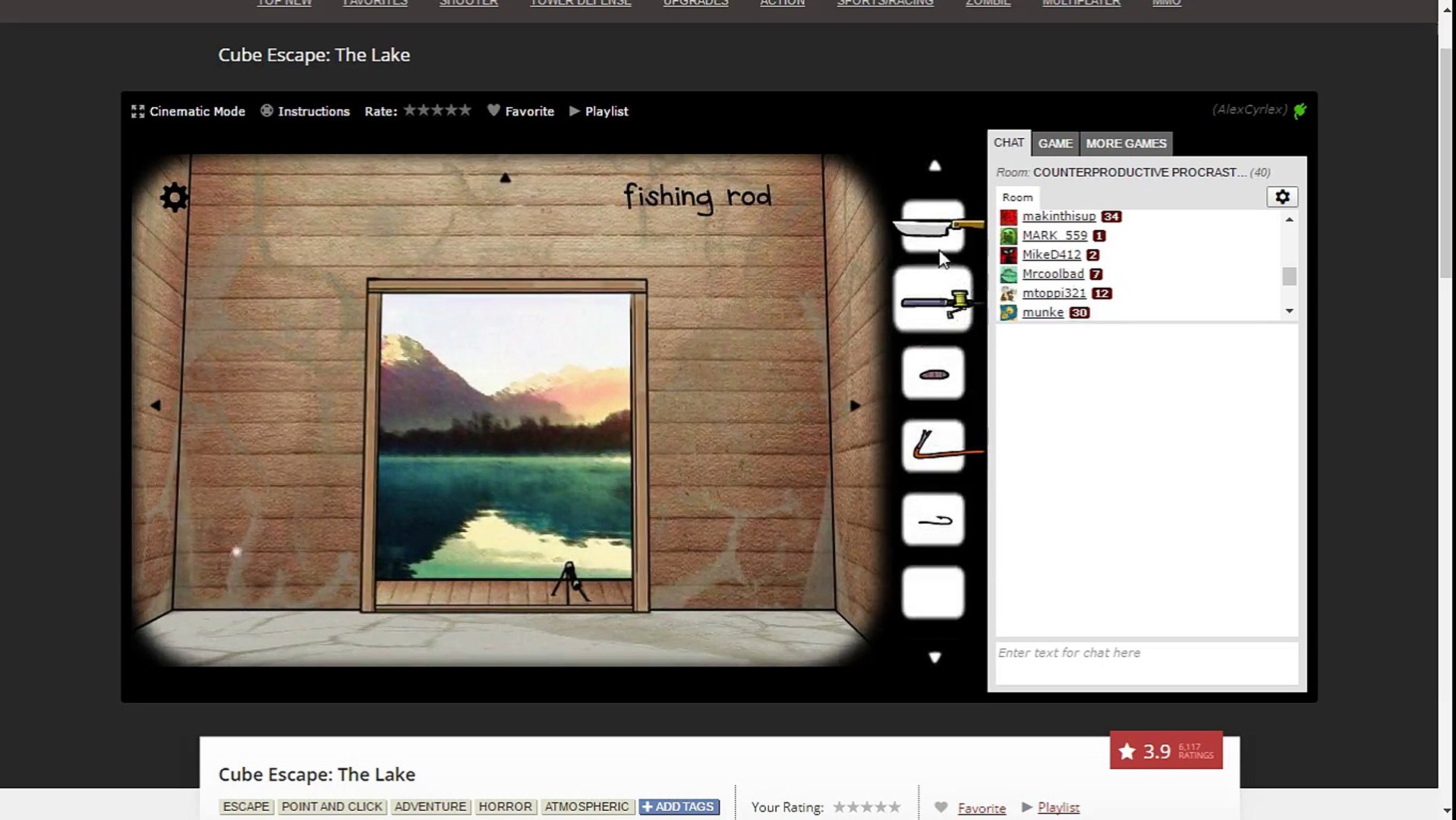Click MARK_559's avatar icon
The width and height of the screenshot is (1456, 820).
pos(1009,236)
